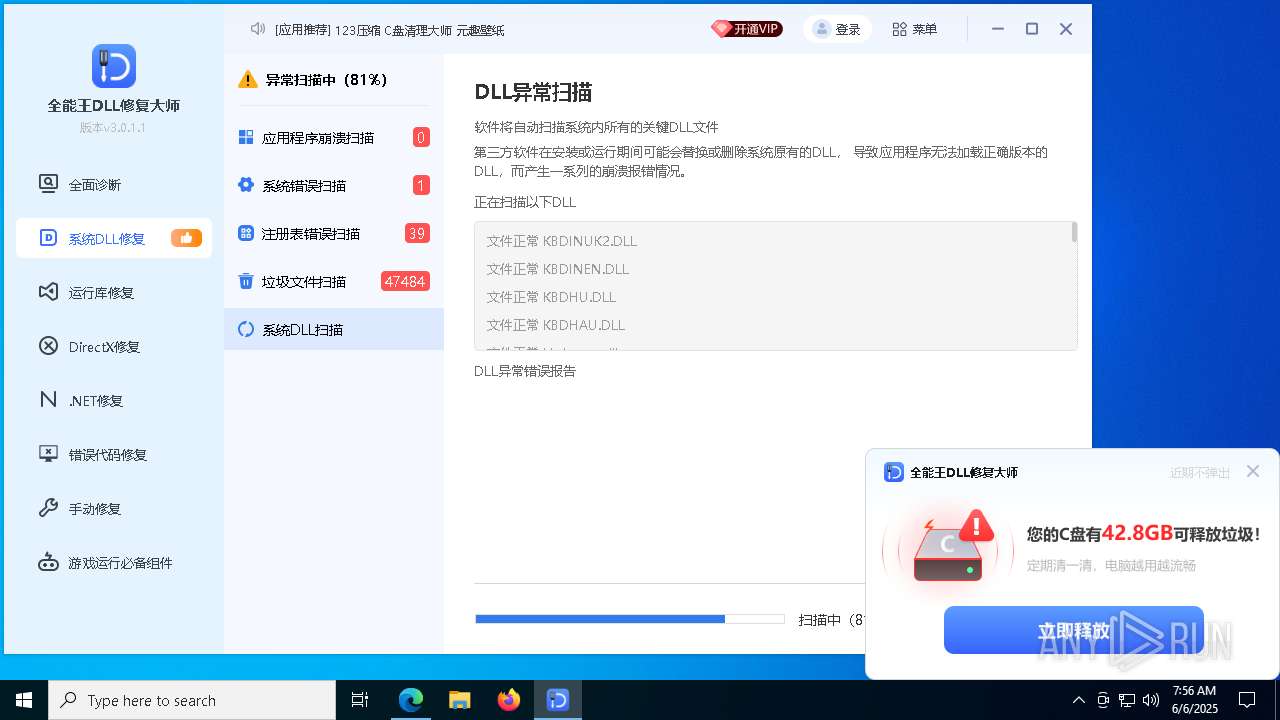Image resolution: width=1280 pixels, height=720 pixels.
Task: Click the thumbs-up badge next to 系统DLL修复
Action: (186, 238)
